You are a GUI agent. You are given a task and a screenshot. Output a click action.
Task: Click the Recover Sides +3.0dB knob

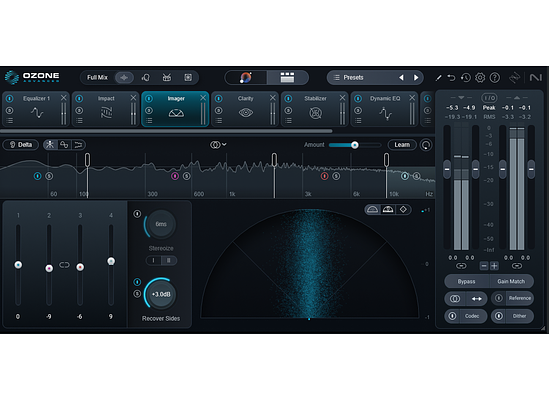pyautogui.click(x=161, y=294)
